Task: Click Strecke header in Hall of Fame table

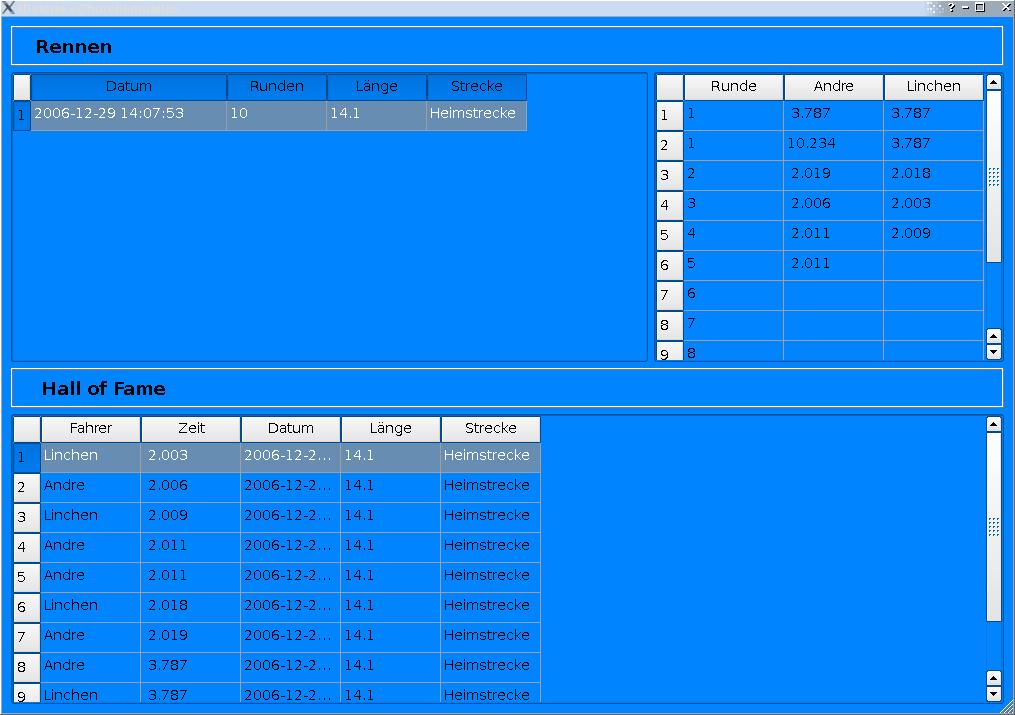Action: pyautogui.click(x=490, y=429)
